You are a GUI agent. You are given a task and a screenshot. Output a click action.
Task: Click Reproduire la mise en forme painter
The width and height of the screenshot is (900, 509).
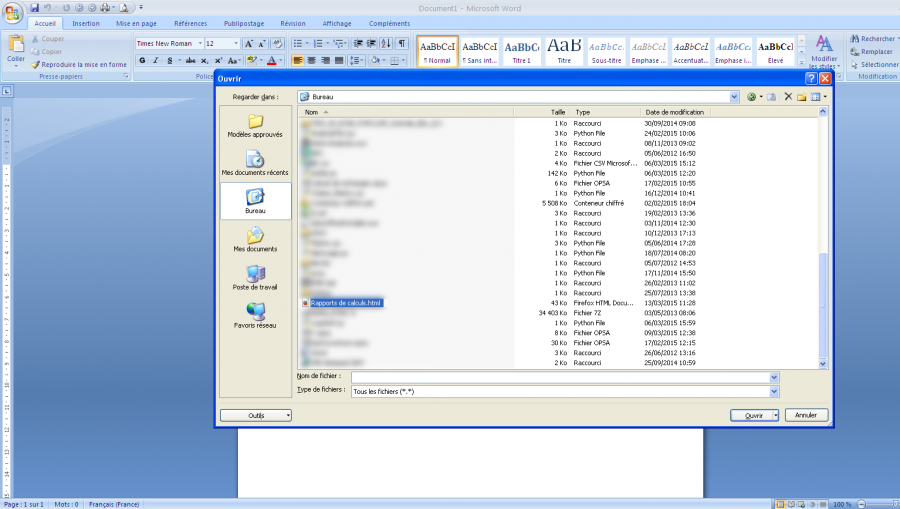pos(79,65)
